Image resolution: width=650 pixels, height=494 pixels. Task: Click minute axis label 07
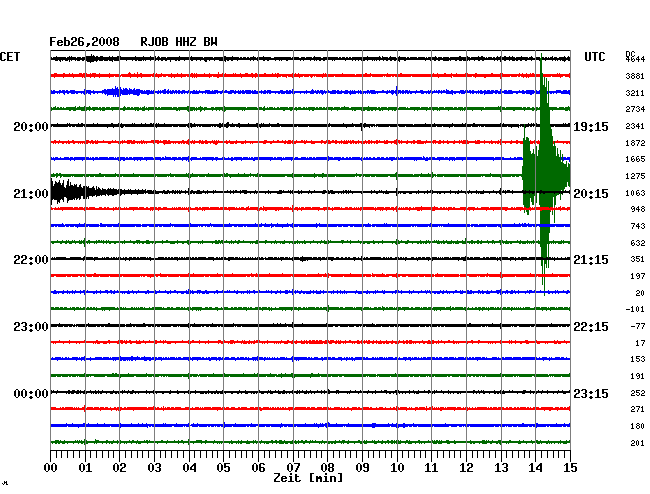[293, 467]
